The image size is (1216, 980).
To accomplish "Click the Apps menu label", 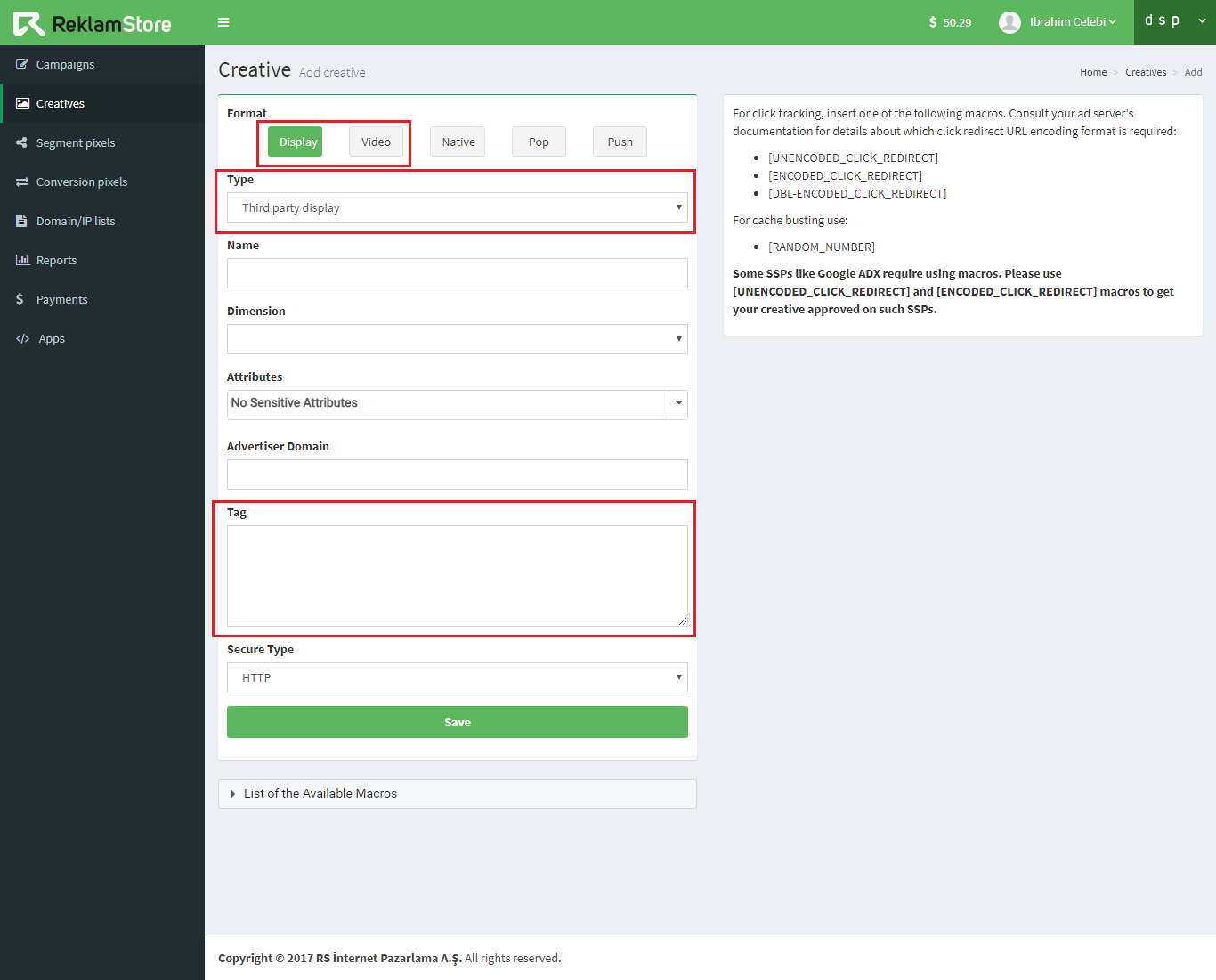I will tap(52, 338).
